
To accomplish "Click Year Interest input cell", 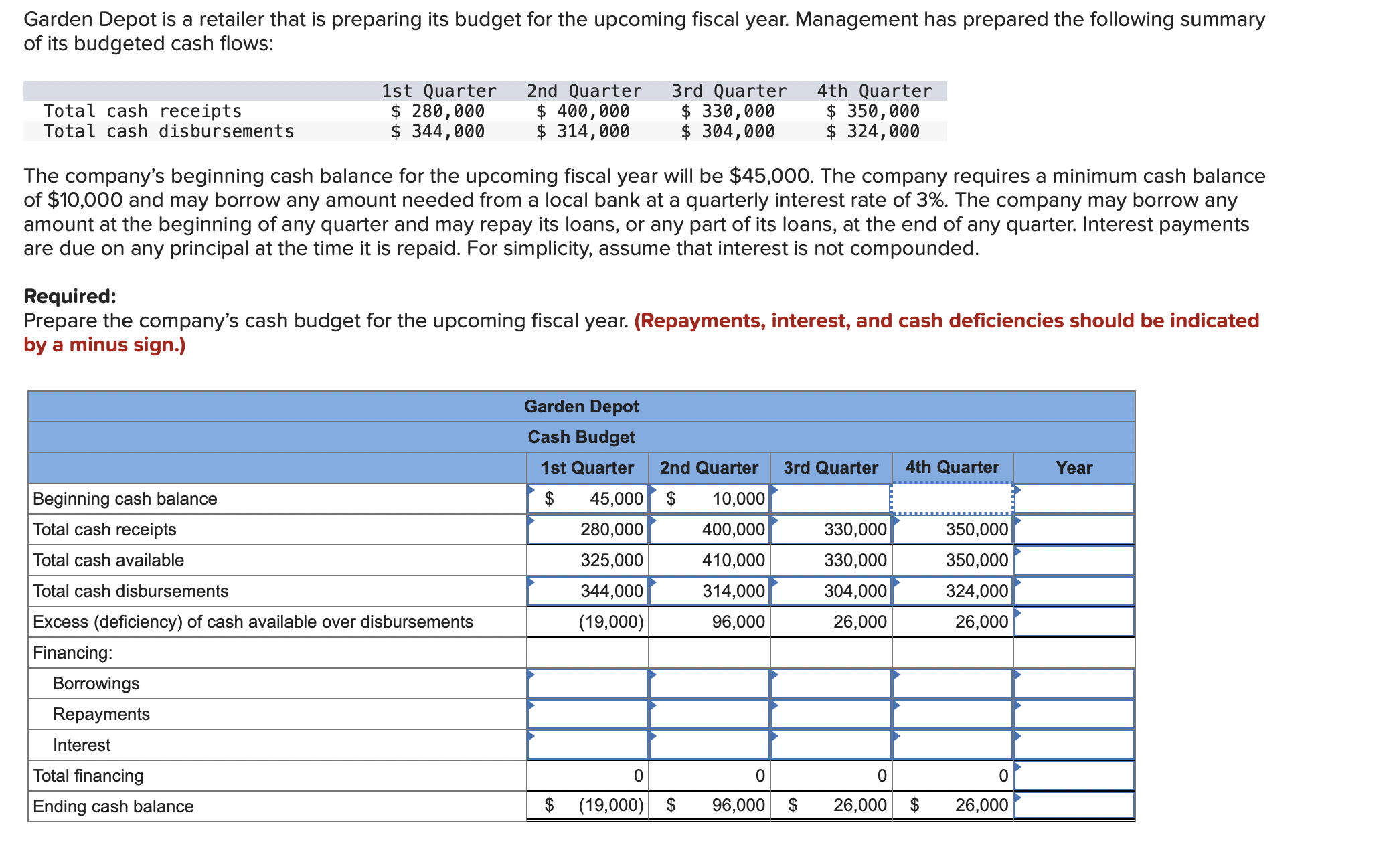I will [1074, 745].
